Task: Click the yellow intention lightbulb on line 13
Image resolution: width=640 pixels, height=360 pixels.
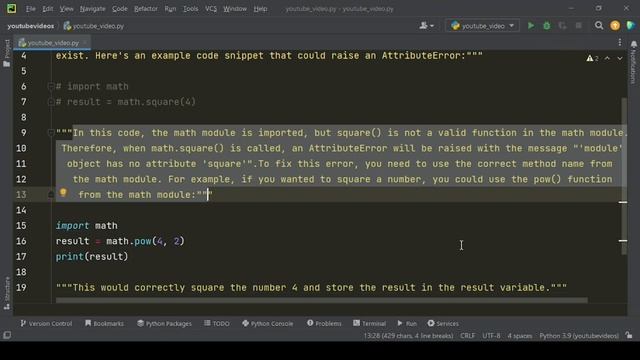Action: 63,193
